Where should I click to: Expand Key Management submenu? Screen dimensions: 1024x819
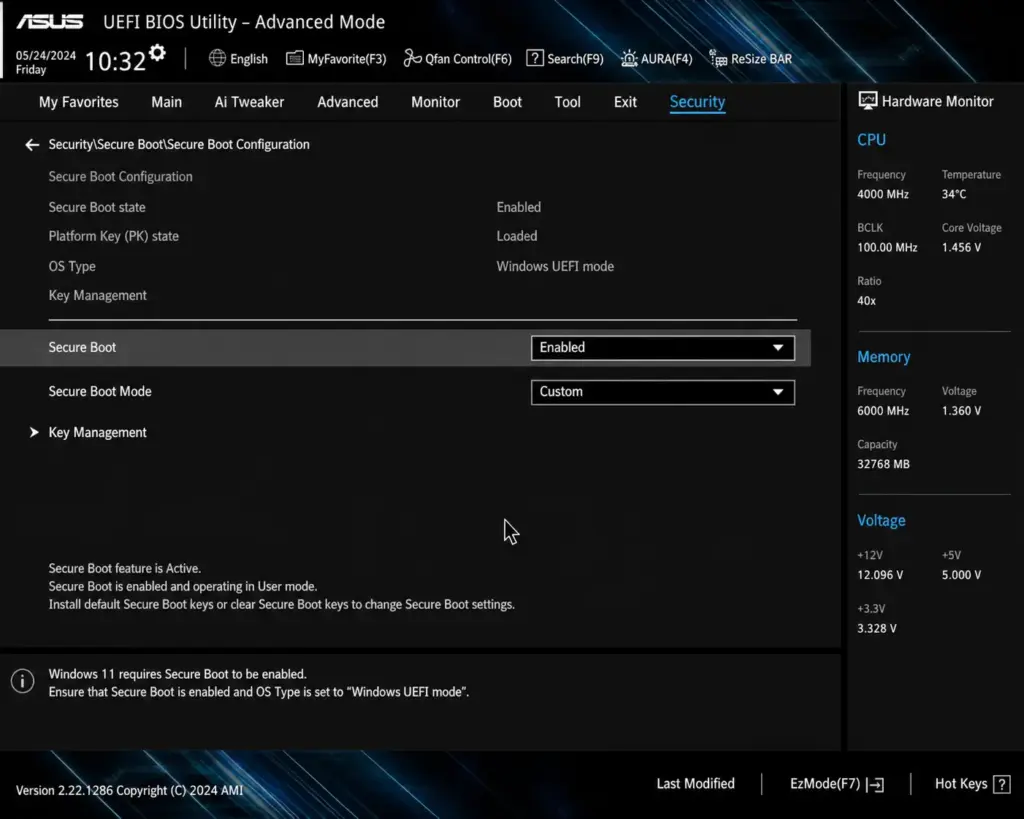pyautogui.click(x=97, y=432)
